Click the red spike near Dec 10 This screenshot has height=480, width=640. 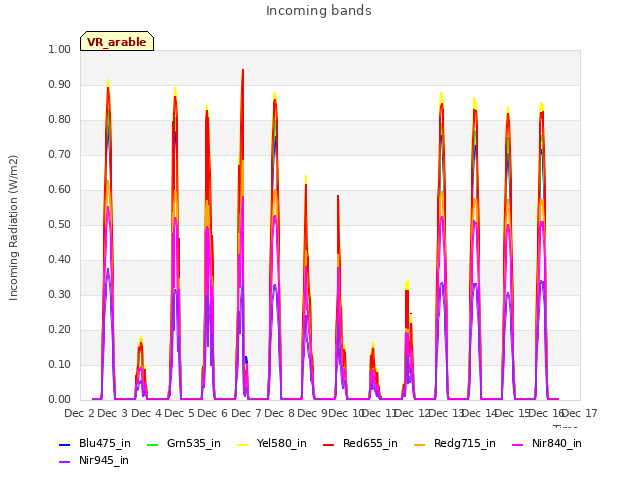click(x=338, y=196)
